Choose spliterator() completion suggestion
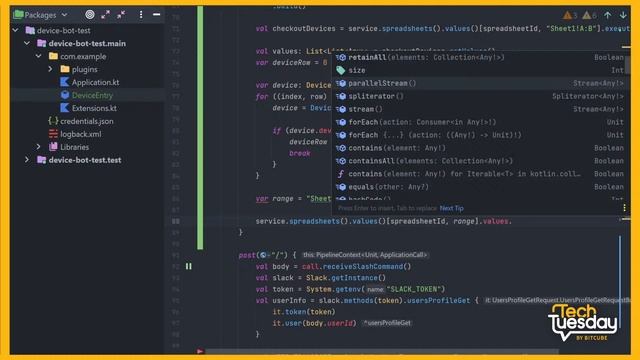Viewport: 640px width, 360px height. (479, 96)
